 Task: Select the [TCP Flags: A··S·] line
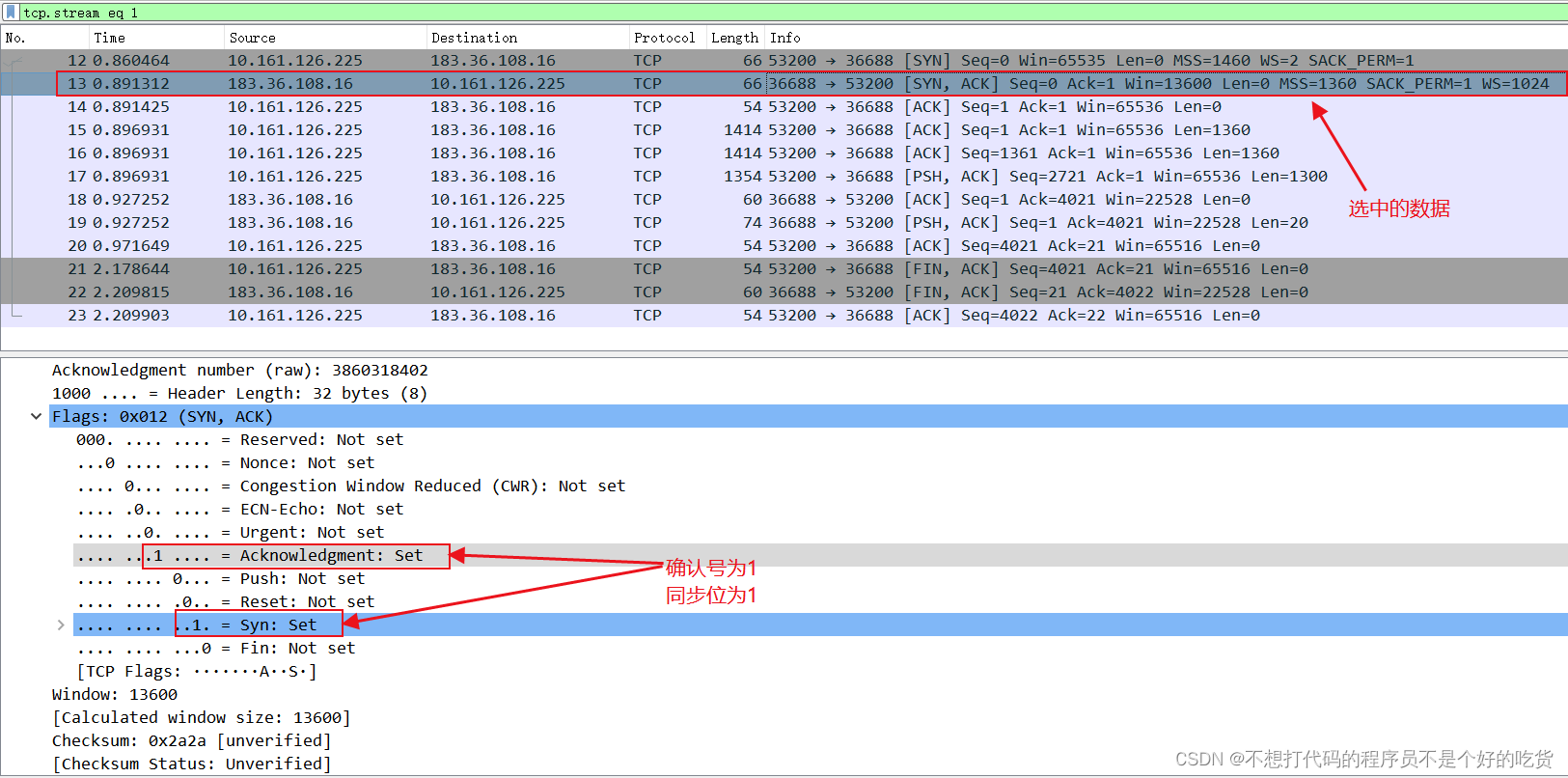[197, 672]
